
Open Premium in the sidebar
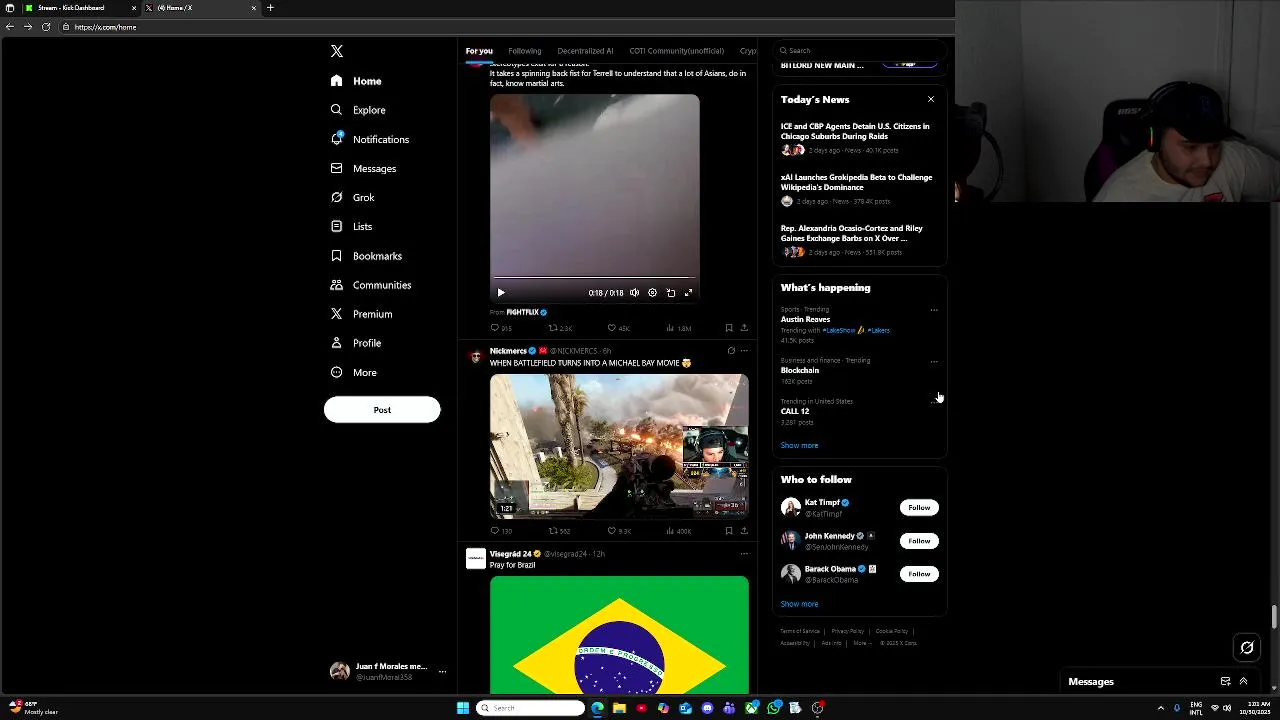point(361,314)
